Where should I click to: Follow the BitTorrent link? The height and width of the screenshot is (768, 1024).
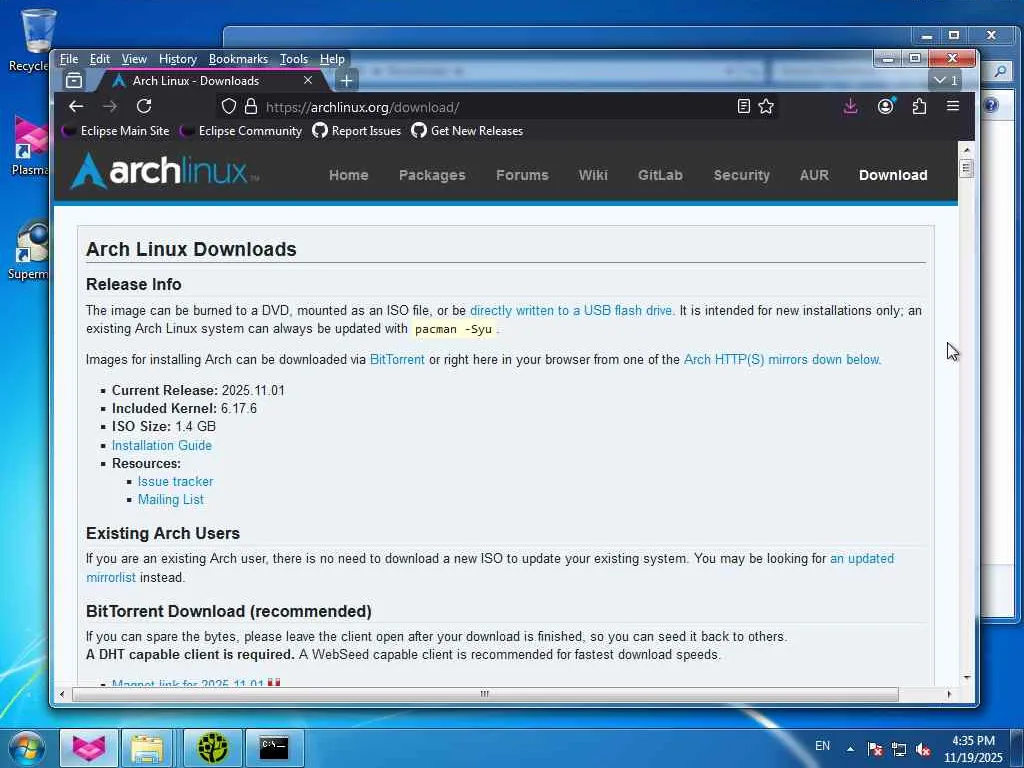point(397,359)
